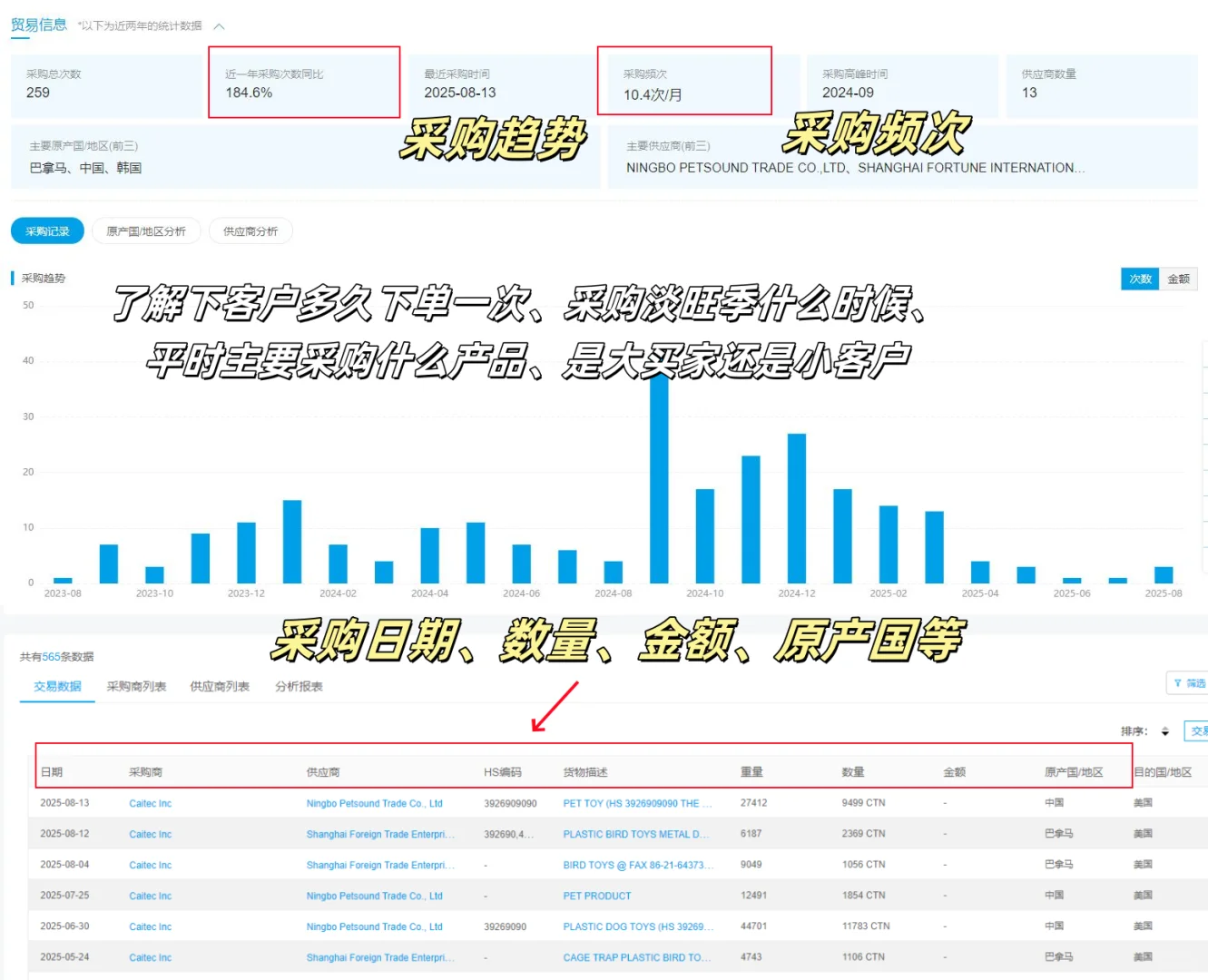Switch to the 供应商列表 tab
The image size is (1208, 980).
pos(218,686)
